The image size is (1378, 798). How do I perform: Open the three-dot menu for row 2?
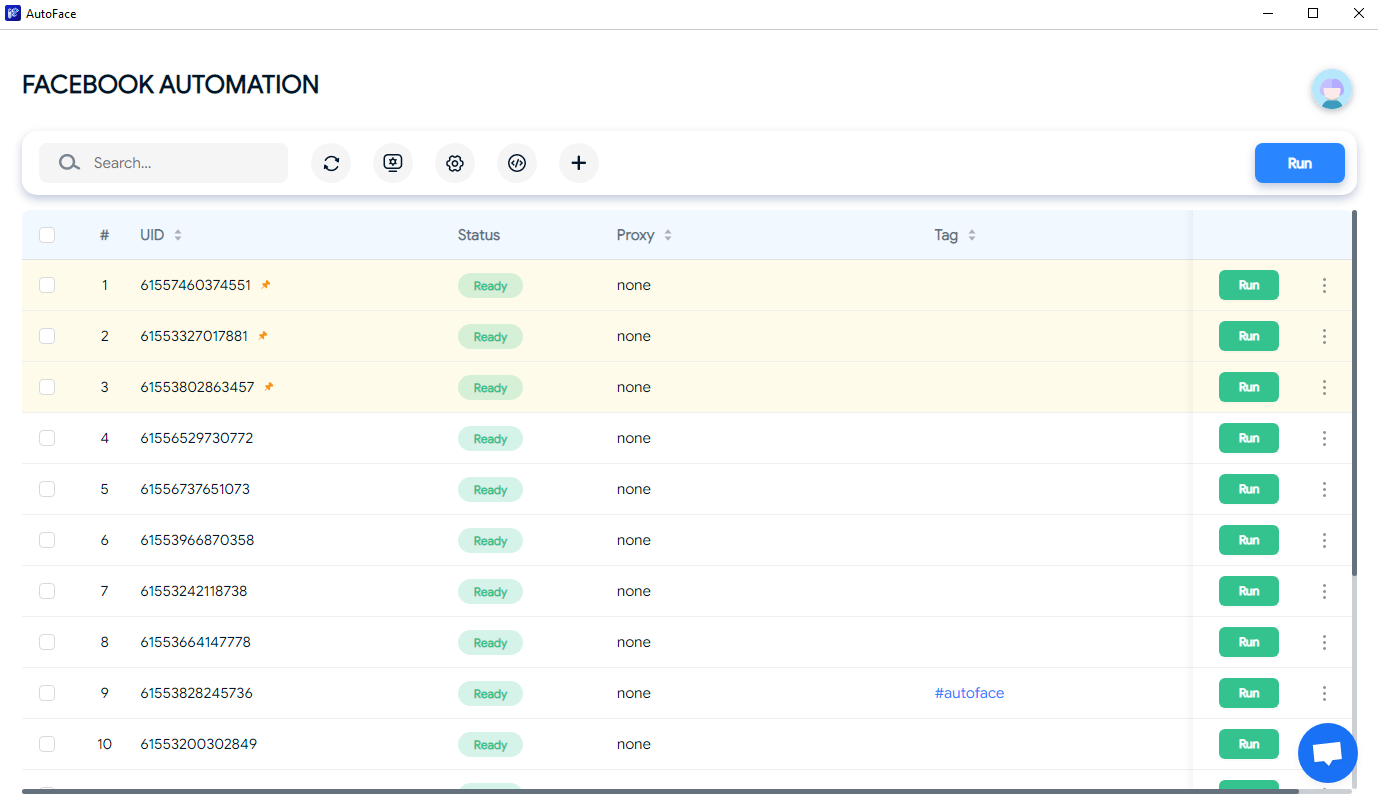point(1325,336)
